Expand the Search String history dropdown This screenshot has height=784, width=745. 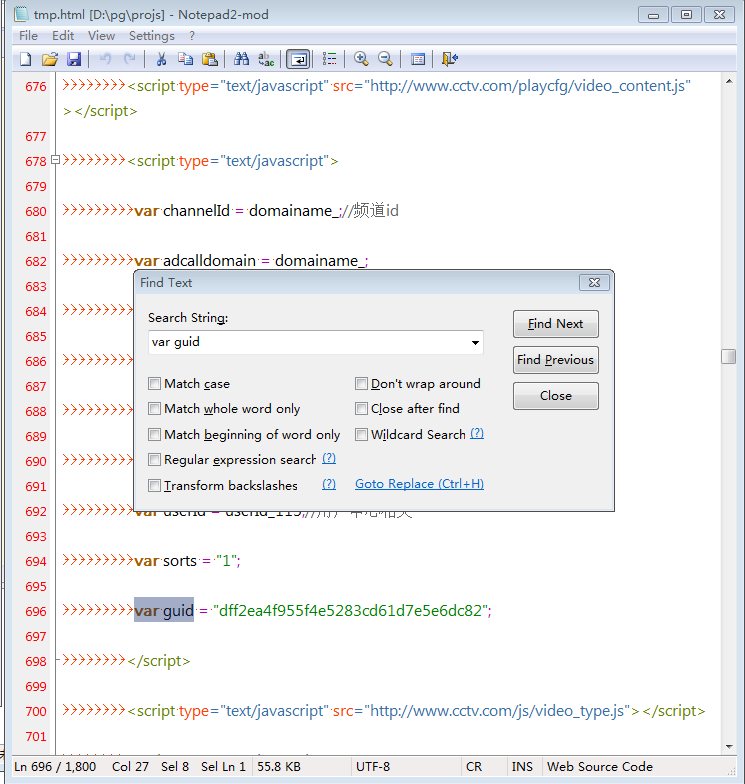tap(475, 342)
